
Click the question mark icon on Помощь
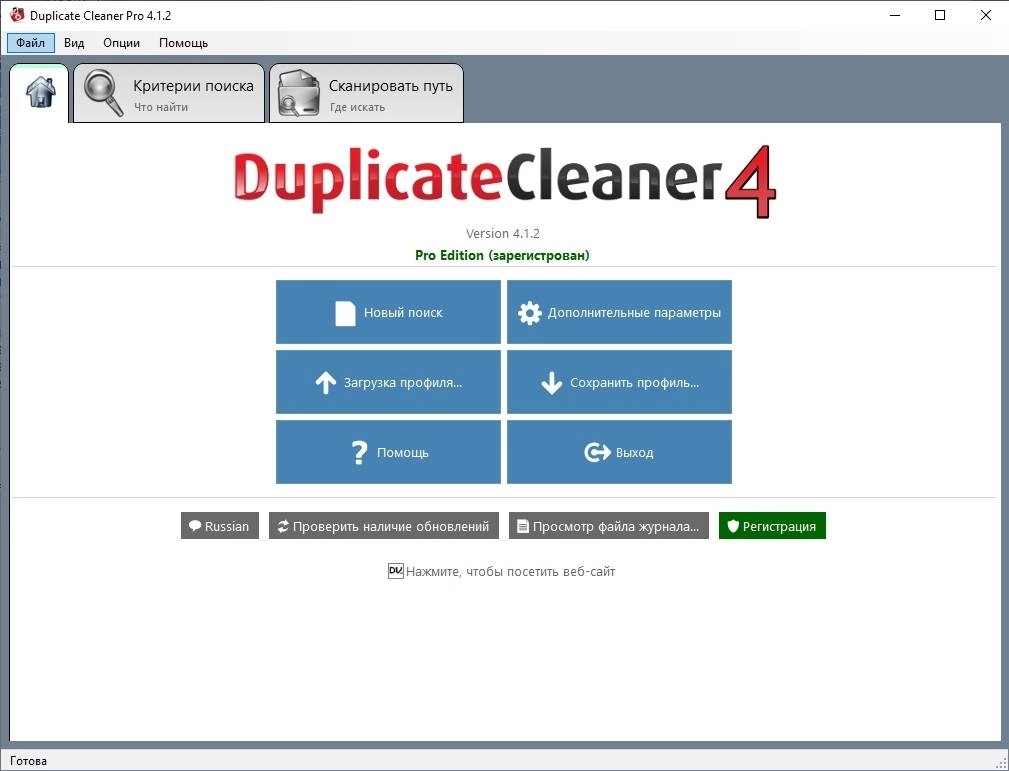point(360,453)
